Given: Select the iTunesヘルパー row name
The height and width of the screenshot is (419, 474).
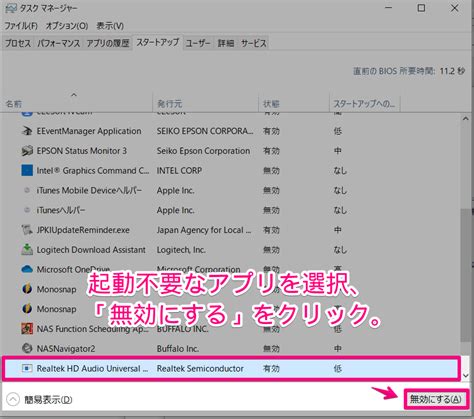Looking at the screenshot, I should pos(61,210).
